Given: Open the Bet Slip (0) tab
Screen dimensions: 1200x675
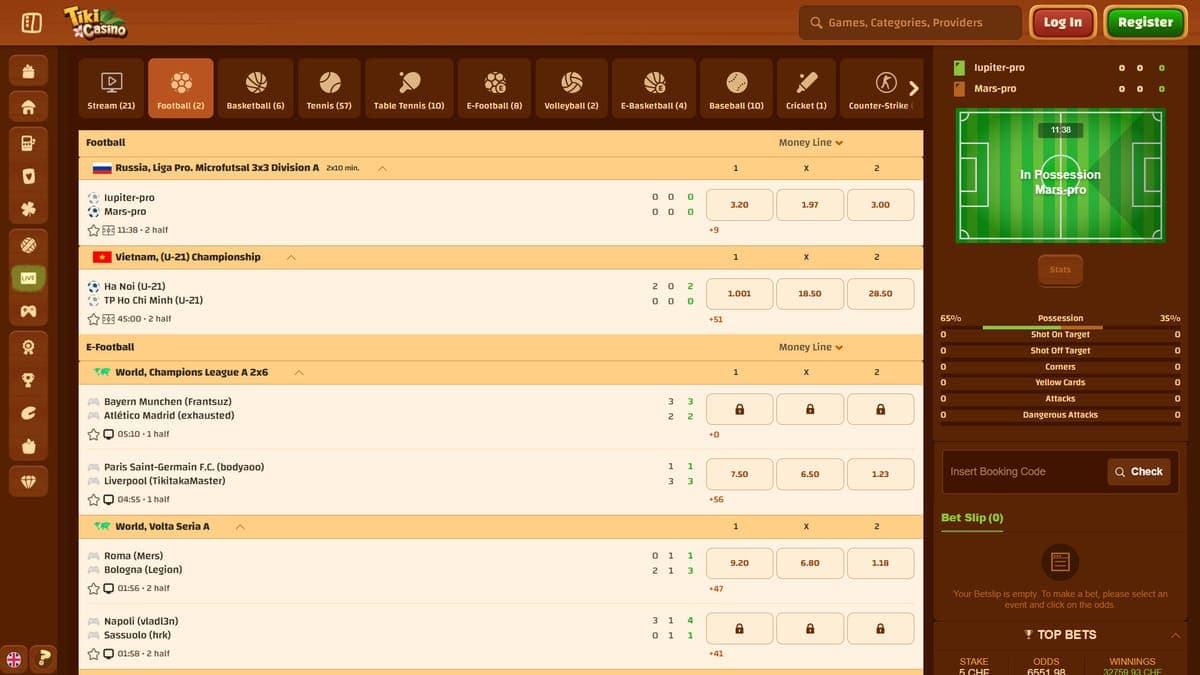Looking at the screenshot, I should pos(972,518).
